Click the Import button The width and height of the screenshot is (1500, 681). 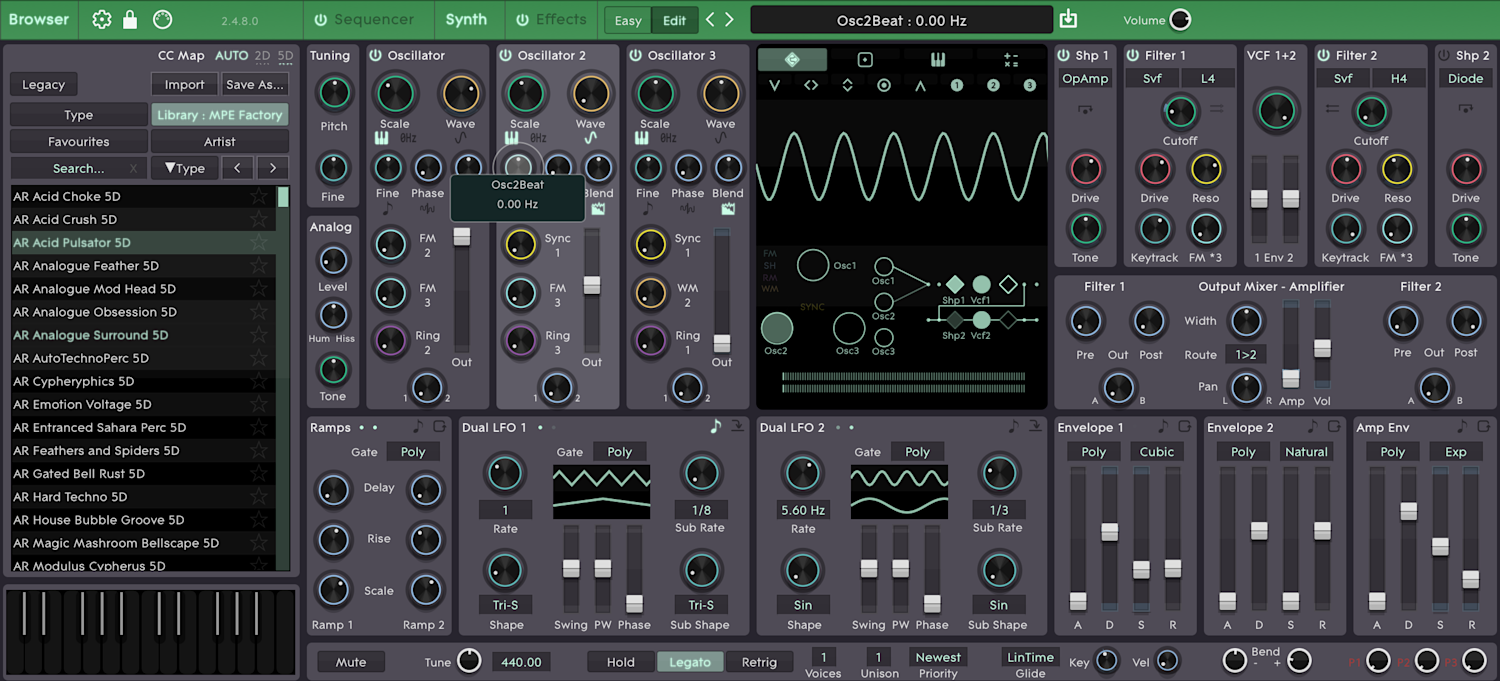(x=184, y=85)
